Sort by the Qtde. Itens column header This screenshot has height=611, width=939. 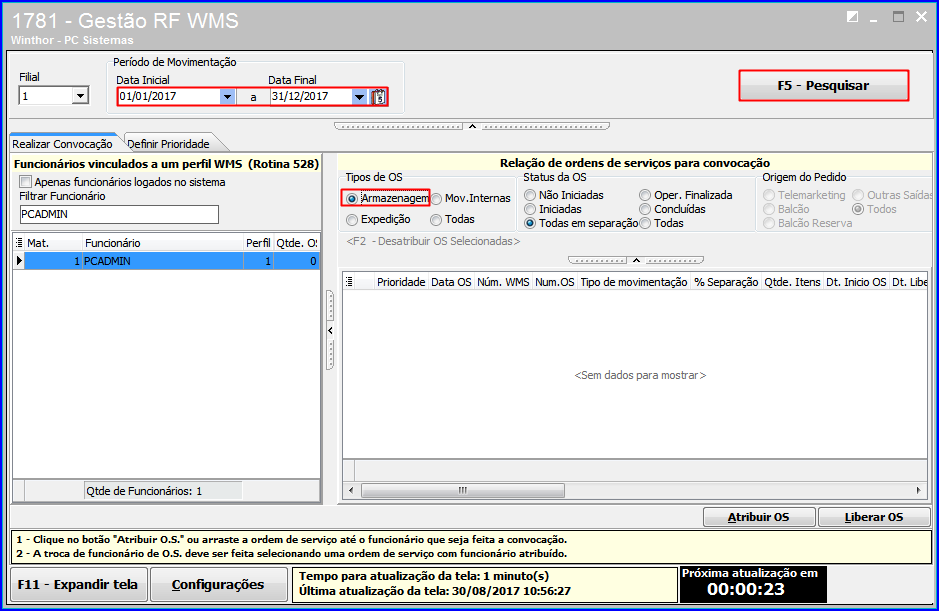(x=792, y=282)
